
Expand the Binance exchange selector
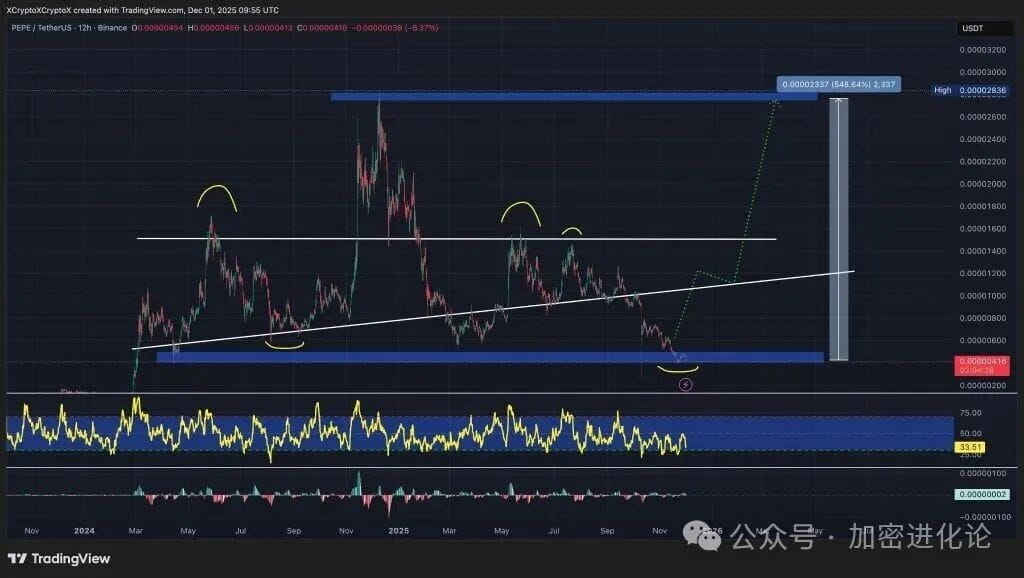pos(113,27)
